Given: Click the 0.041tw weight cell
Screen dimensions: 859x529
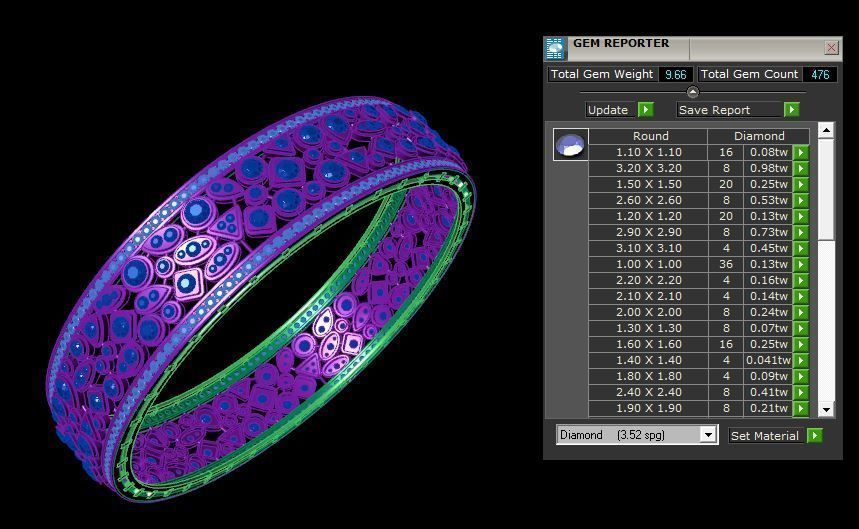Looking at the screenshot, I should [769, 360].
